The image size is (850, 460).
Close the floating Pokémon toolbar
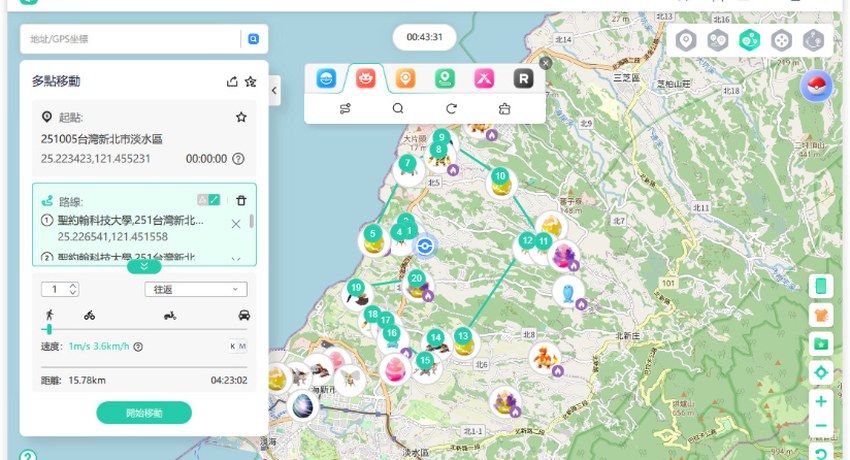546,63
